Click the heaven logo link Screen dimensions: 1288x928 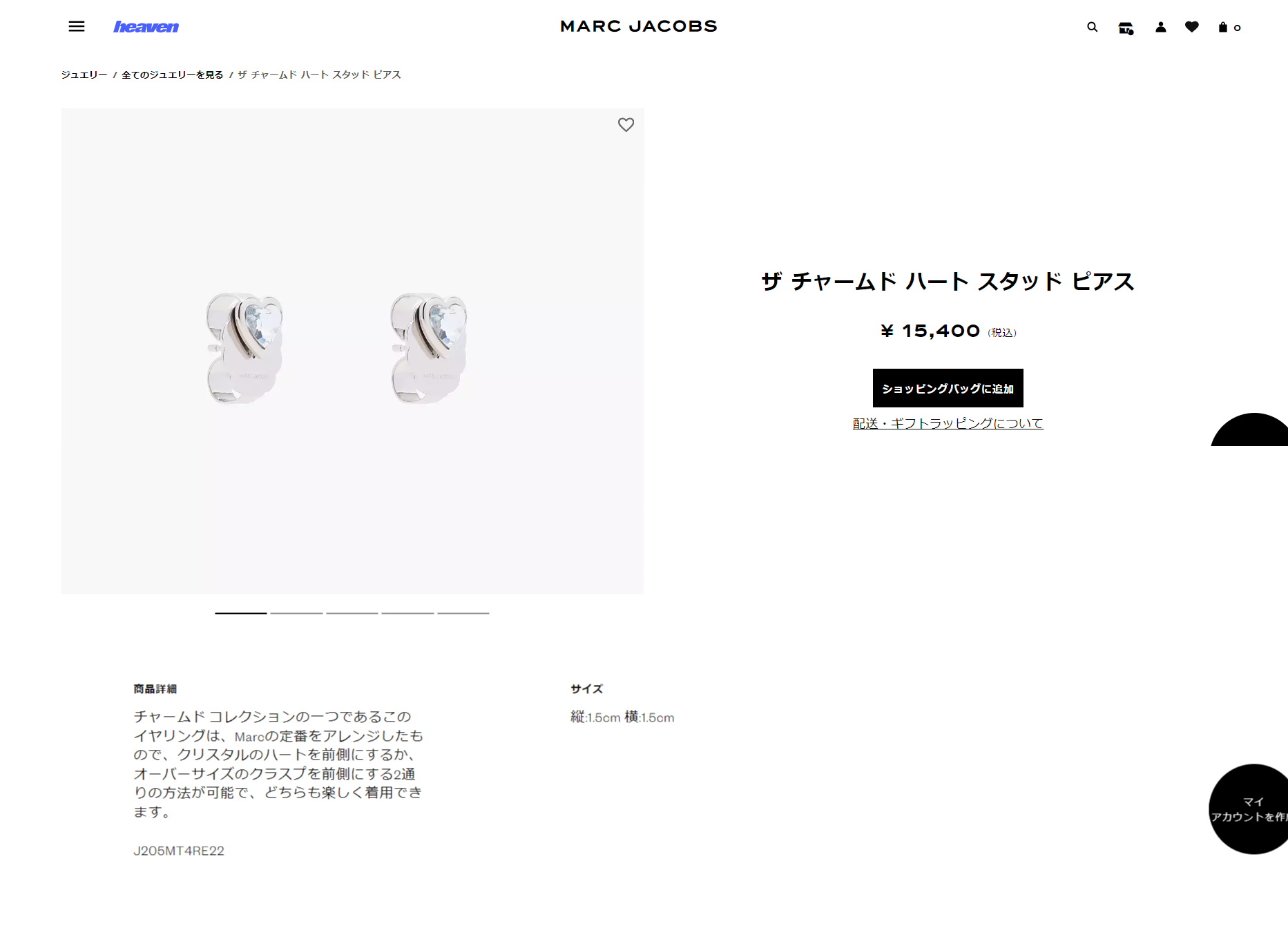tap(146, 27)
